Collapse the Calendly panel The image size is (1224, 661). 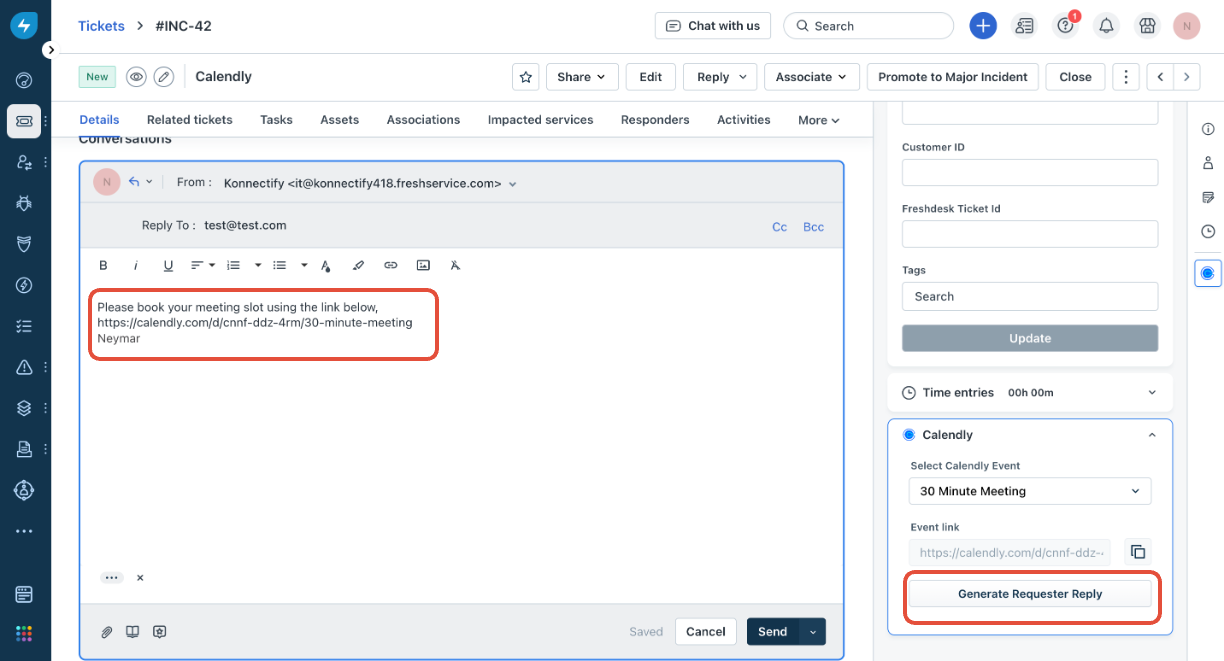click(x=1152, y=435)
